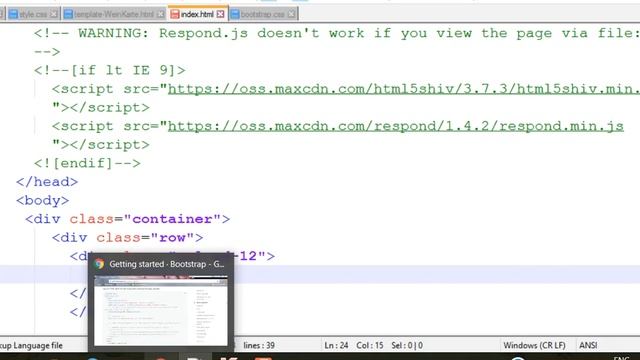Viewport: 640px width, 360px height.
Task: Open the html5shiv.min.js URL link
Action: tap(404, 89)
